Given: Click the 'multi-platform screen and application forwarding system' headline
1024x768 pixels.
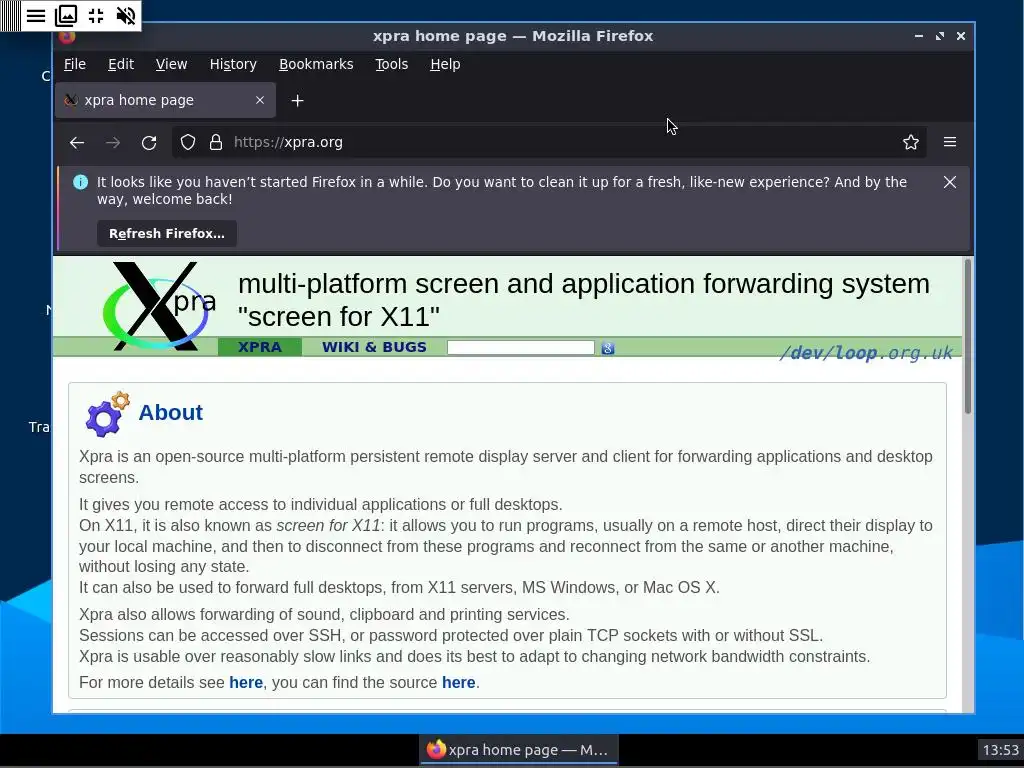Looking at the screenshot, I should click(583, 284).
